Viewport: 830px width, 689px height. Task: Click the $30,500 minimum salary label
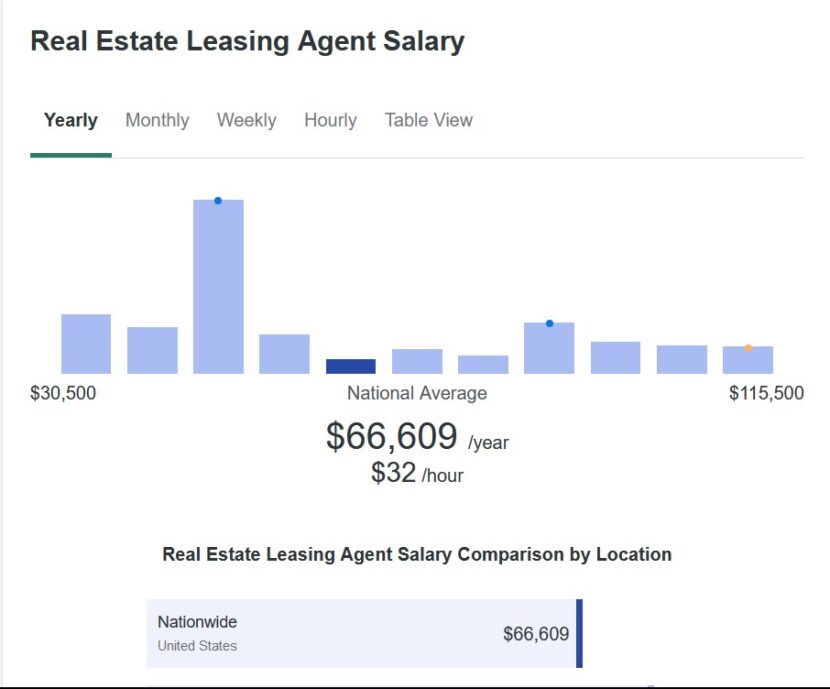[64, 393]
